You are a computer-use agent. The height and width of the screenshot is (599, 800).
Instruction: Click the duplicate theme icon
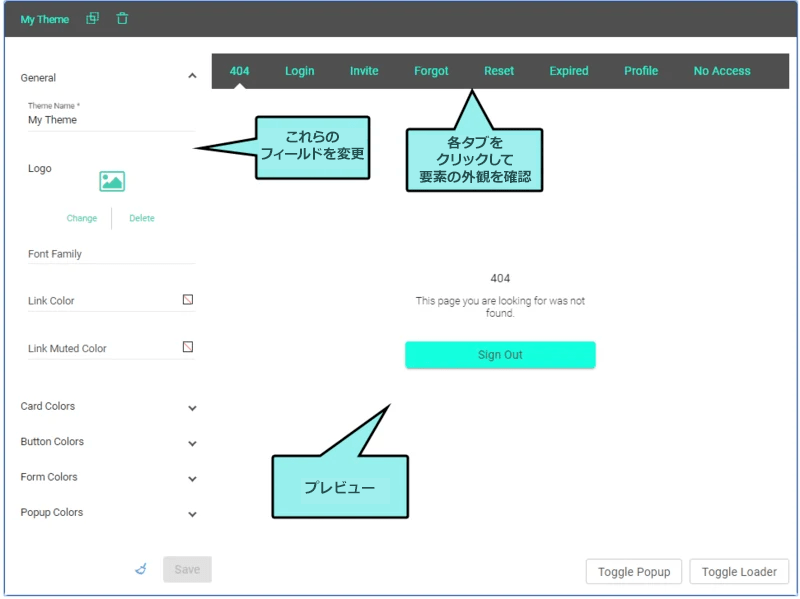click(92, 19)
